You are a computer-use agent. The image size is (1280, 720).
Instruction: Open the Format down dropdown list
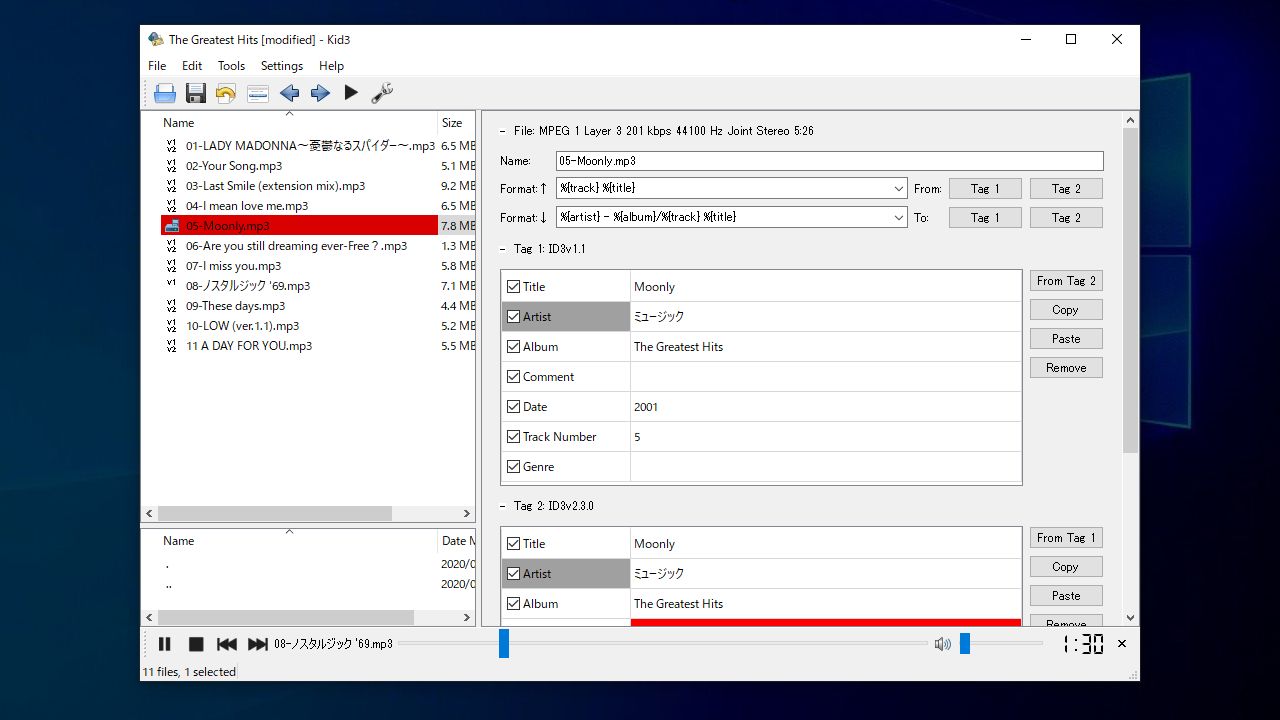coord(897,217)
